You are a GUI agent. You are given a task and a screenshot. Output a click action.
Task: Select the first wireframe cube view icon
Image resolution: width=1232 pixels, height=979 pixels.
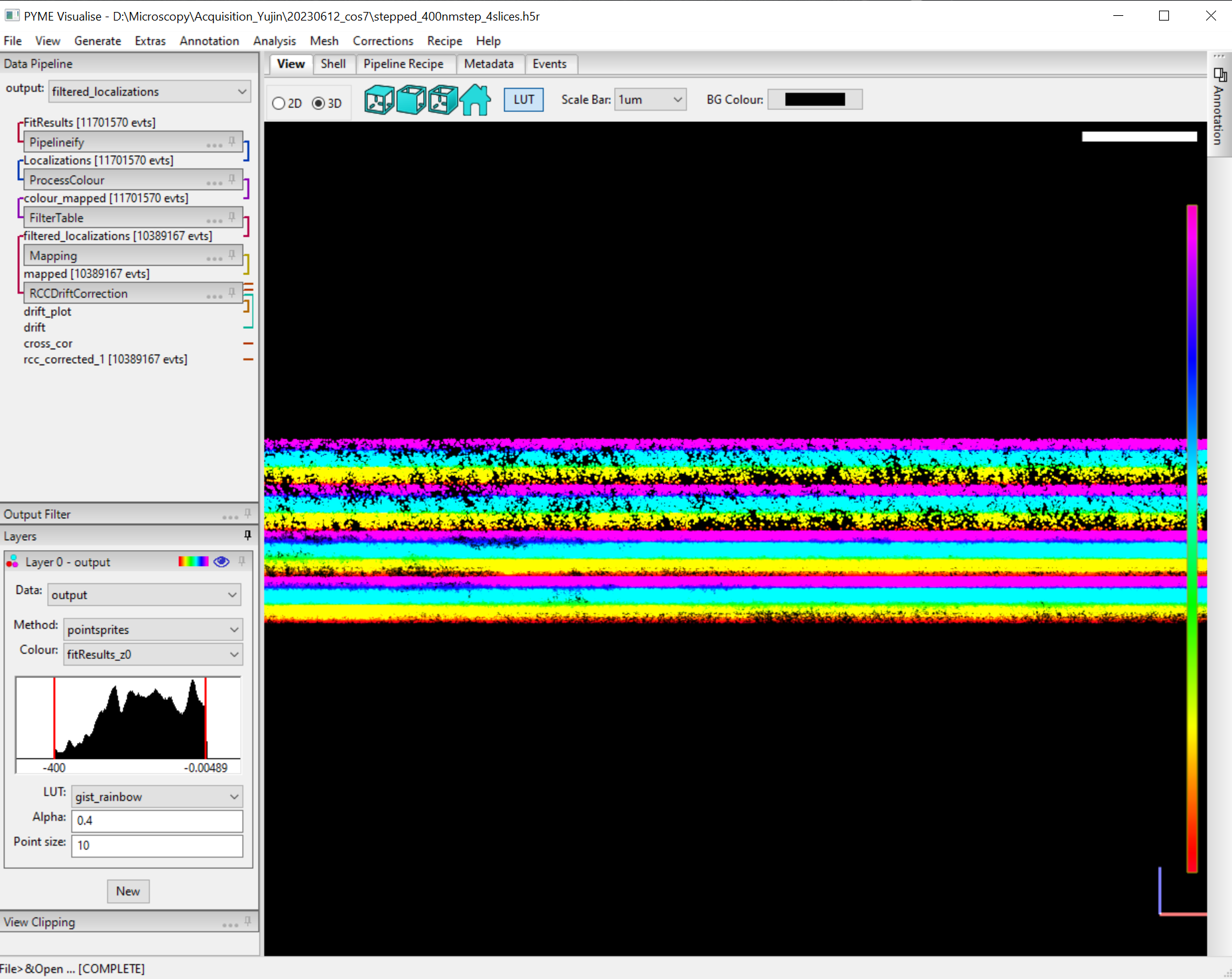(x=379, y=99)
